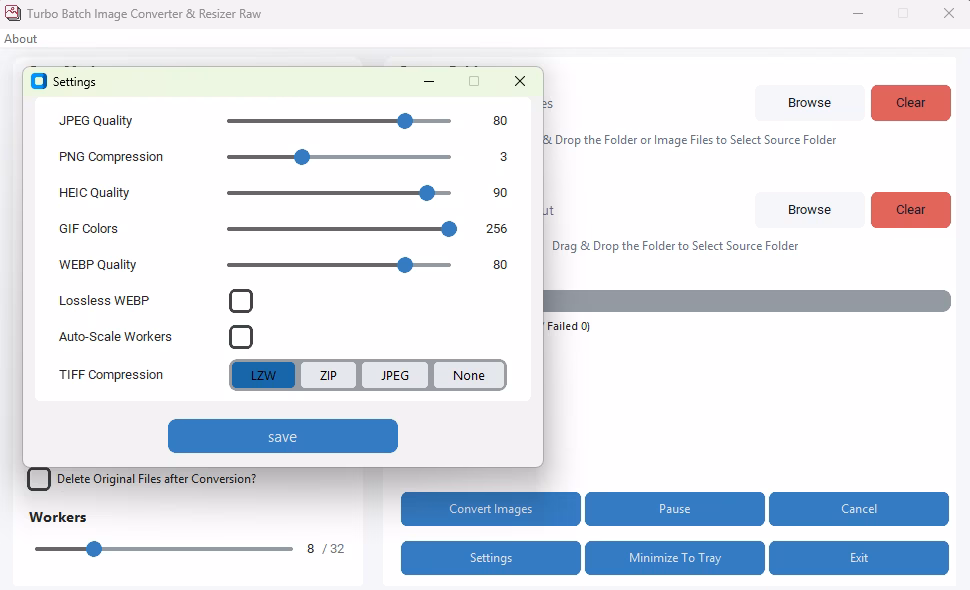Start conversion with Convert Images button

(x=491, y=509)
